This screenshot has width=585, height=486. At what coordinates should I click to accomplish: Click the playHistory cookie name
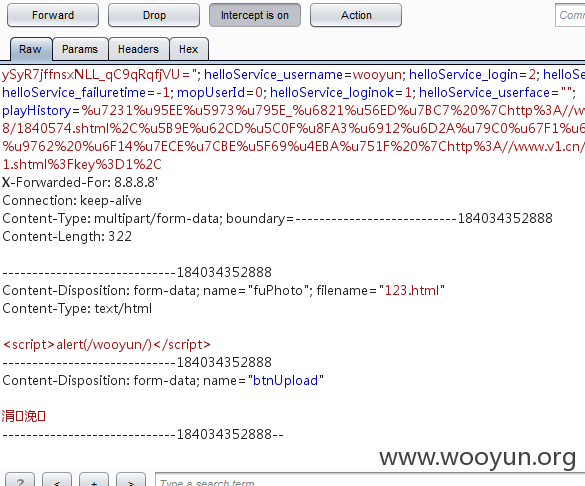[x=37, y=111]
